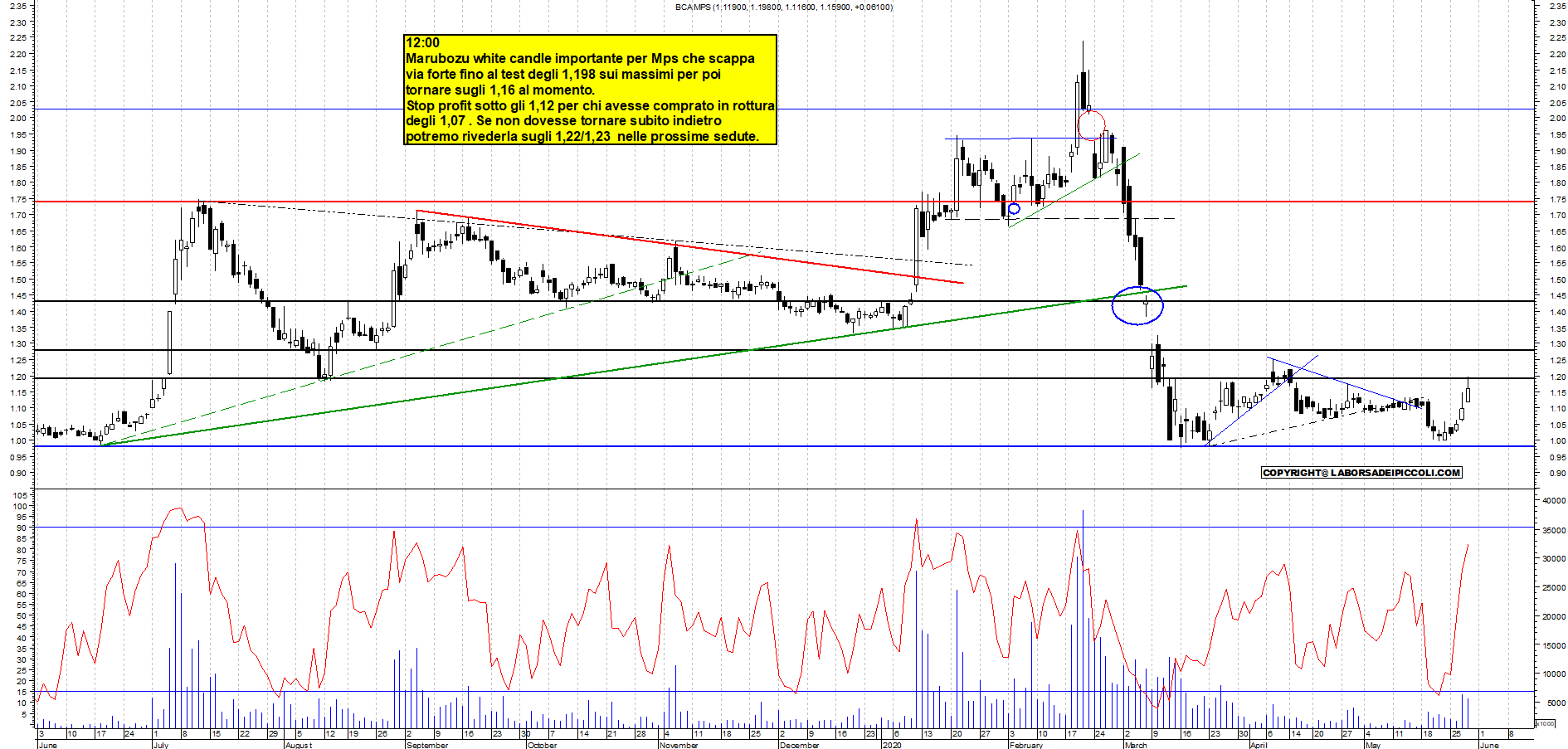Click the "25000" volume scale value
The image size is (1568, 749).
click(1554, 588)
